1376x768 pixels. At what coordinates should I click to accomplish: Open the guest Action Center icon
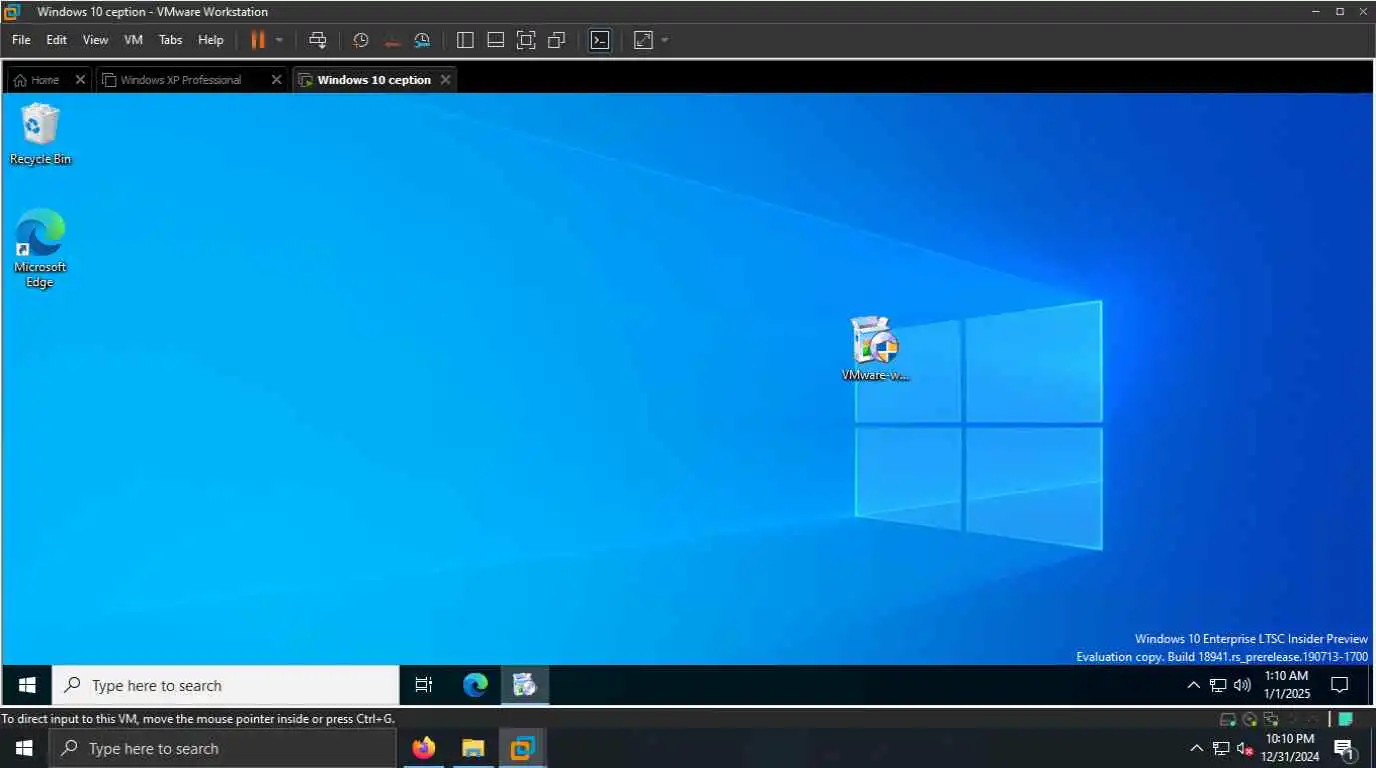(1340, 685)
